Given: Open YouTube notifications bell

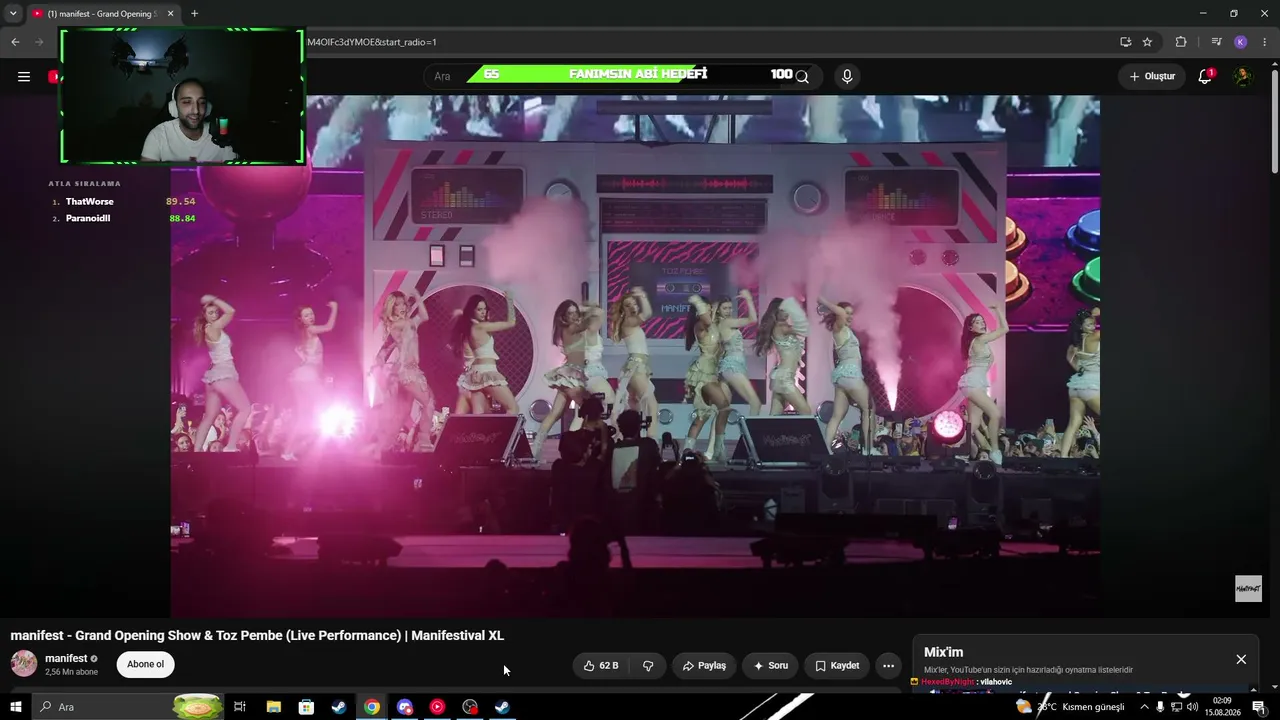Looking at the screenshot, I should pos(1205,77).
